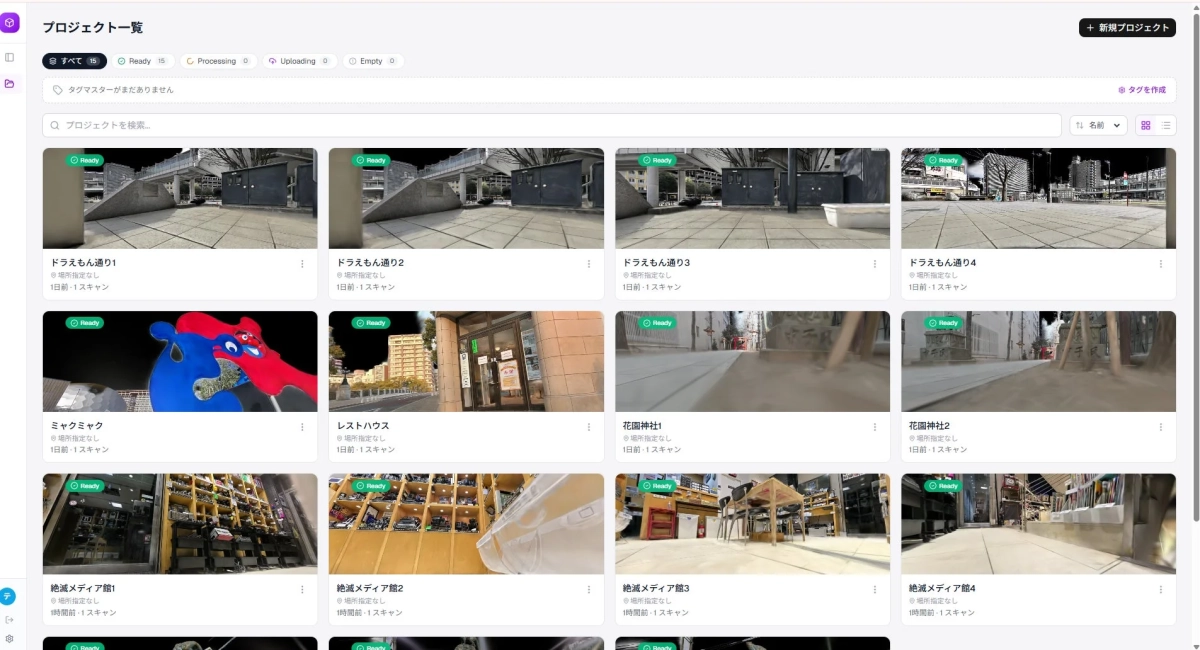Click the user avatar in sidebar

coord(8,597)
